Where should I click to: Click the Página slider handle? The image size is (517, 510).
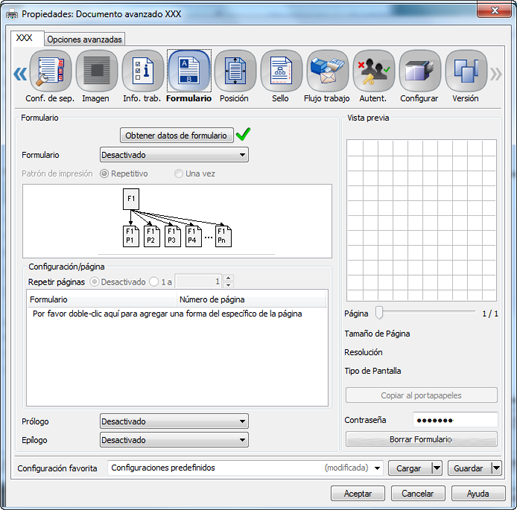click(x=379, y=313)
